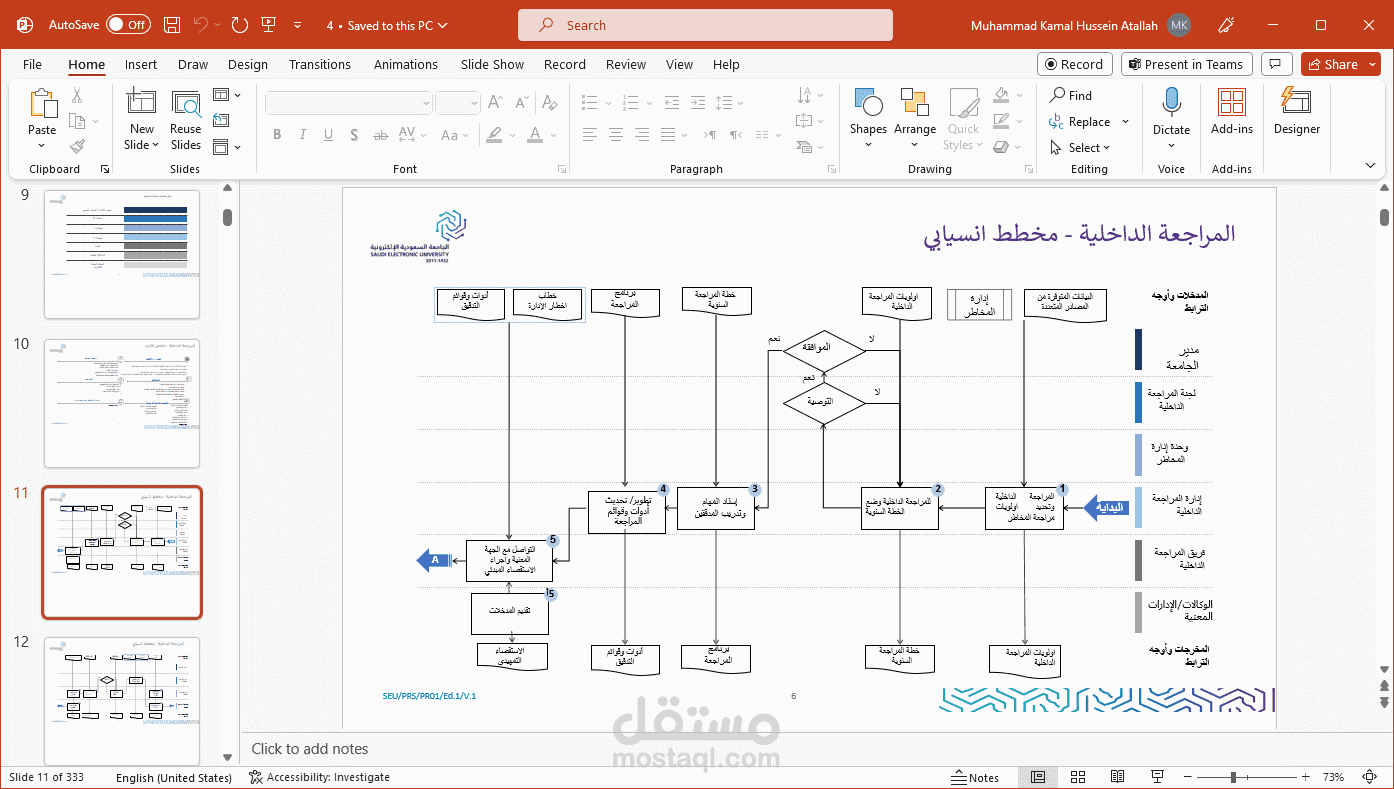Open the Slide Show tab
The width and height of the screenshot is (1394, 789).
click(x=492, y=64)
